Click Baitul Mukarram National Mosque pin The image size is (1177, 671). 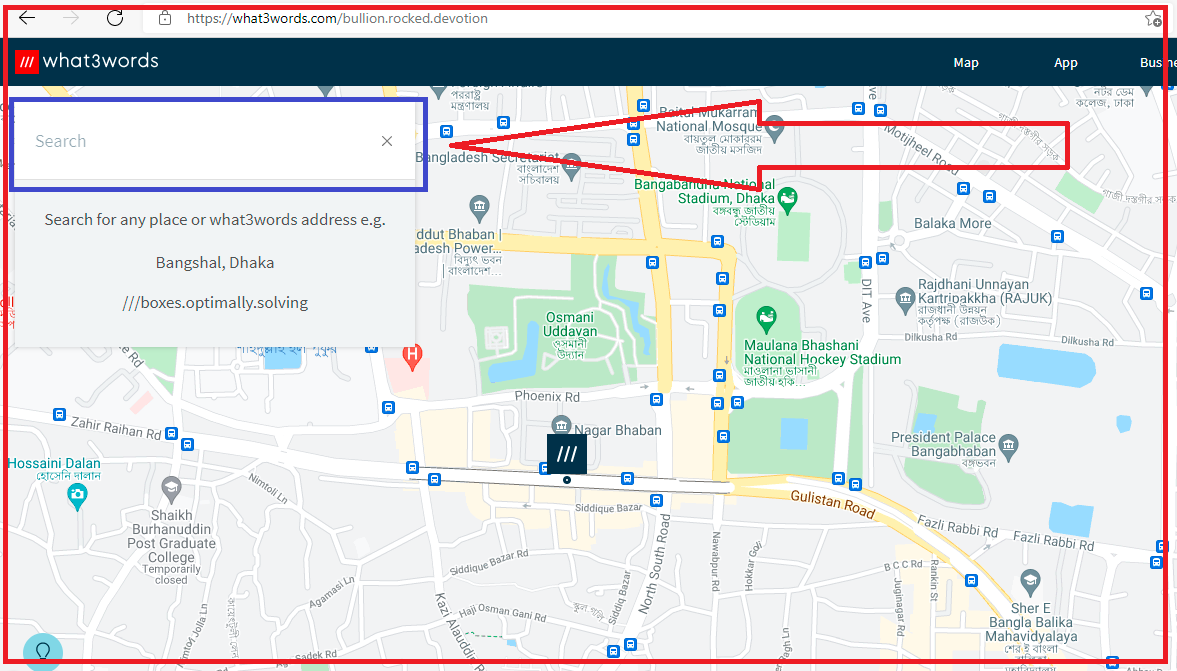(774, 127)
